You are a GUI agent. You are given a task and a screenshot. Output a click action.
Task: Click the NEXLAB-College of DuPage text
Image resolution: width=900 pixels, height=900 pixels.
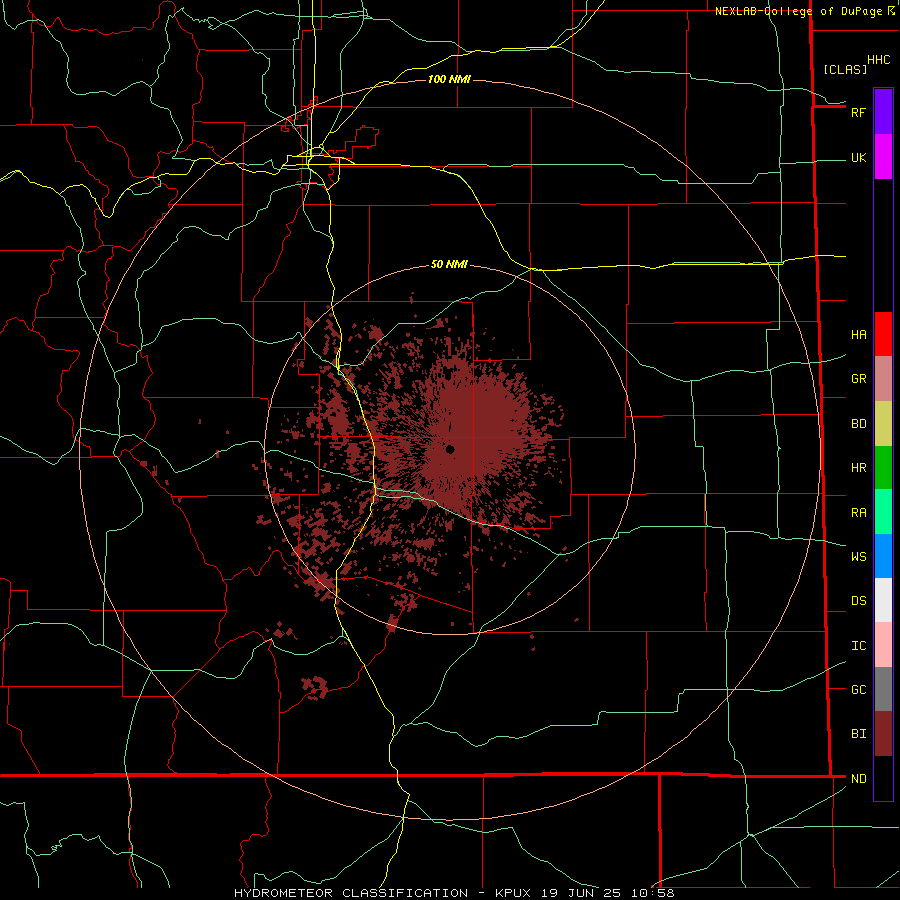click(798, 11)
